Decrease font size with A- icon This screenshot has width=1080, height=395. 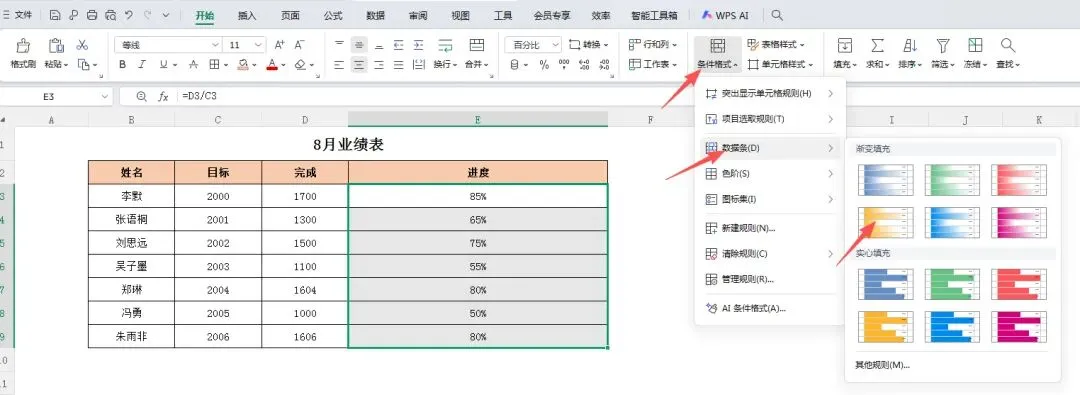point(300,45)
